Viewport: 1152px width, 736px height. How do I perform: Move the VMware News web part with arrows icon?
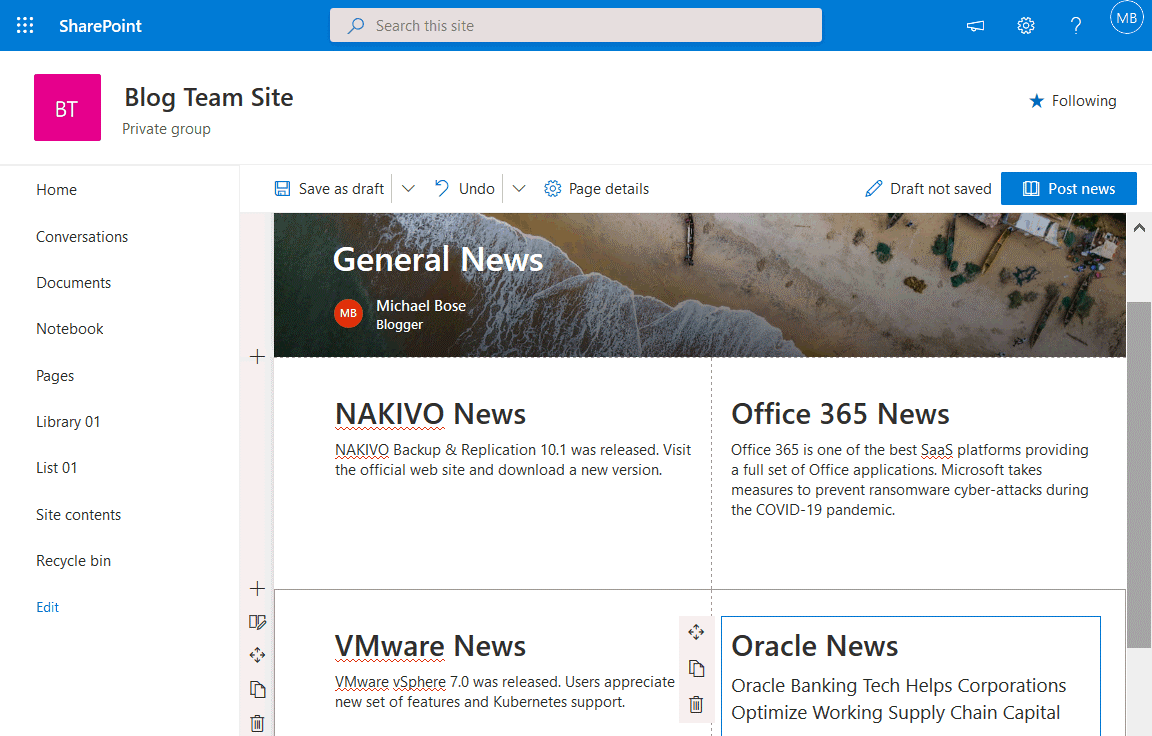click(x=696, y=631)
